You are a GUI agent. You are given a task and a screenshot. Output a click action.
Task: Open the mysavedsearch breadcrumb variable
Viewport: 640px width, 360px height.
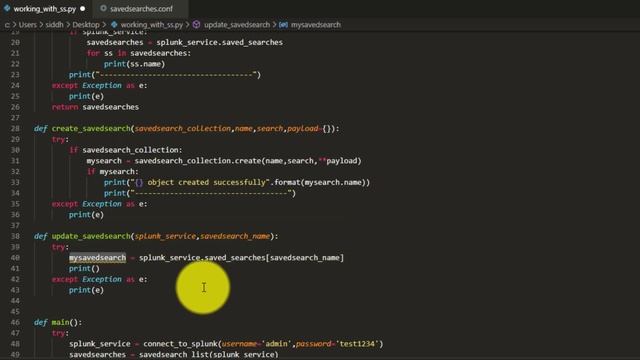point(316,25)
